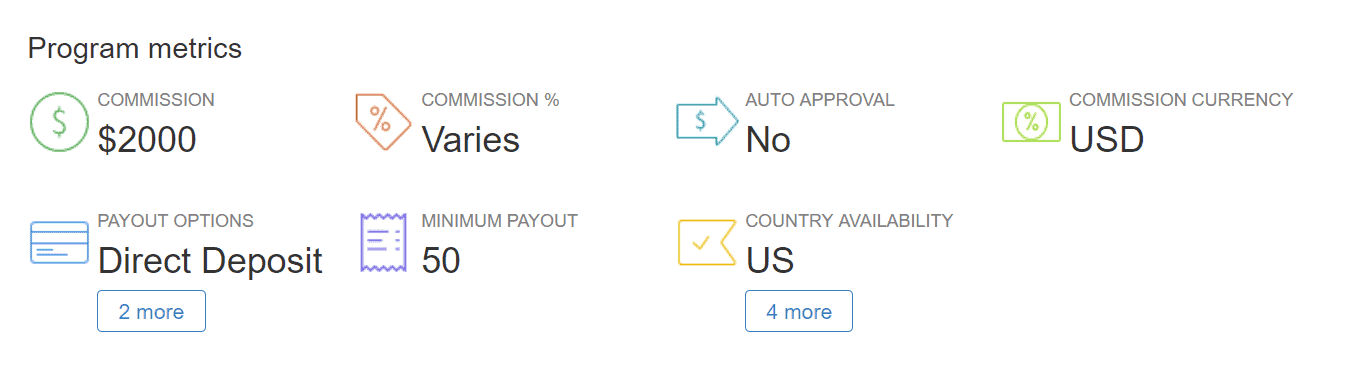This screenshot has height=365, width=1348.
Task: Click the USD currency value
Action: pos(1107,140)
